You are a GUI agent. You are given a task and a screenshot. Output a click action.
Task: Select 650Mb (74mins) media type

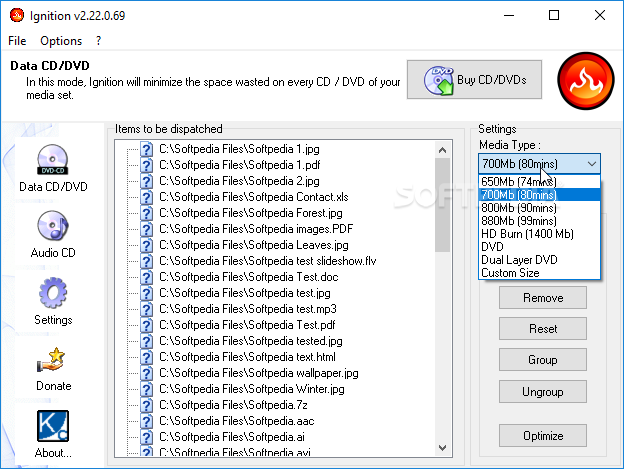click(539, 182)
